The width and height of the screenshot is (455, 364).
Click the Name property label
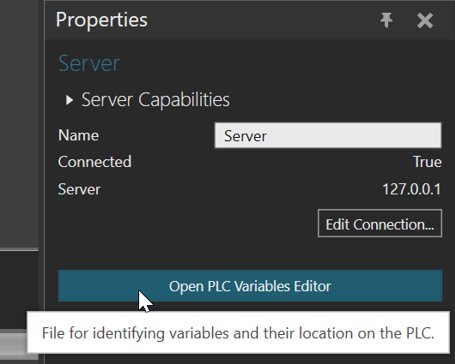tap(78, 135)
